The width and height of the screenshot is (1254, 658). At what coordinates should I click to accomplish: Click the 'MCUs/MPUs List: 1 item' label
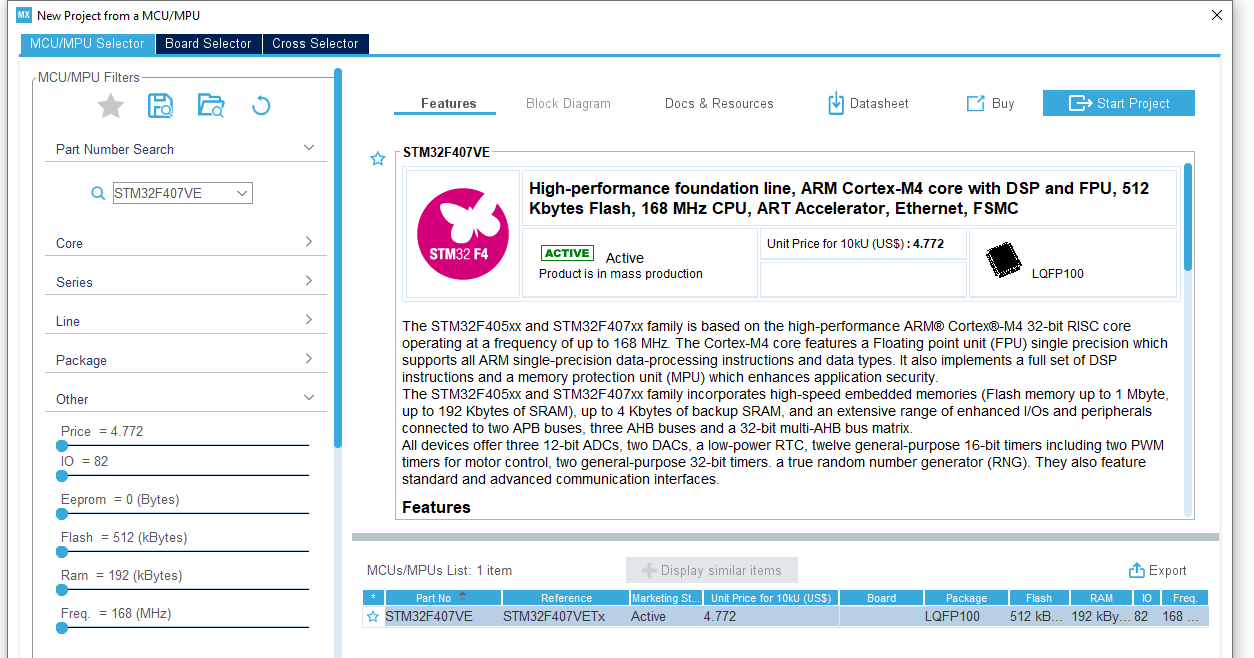point(439,571)
